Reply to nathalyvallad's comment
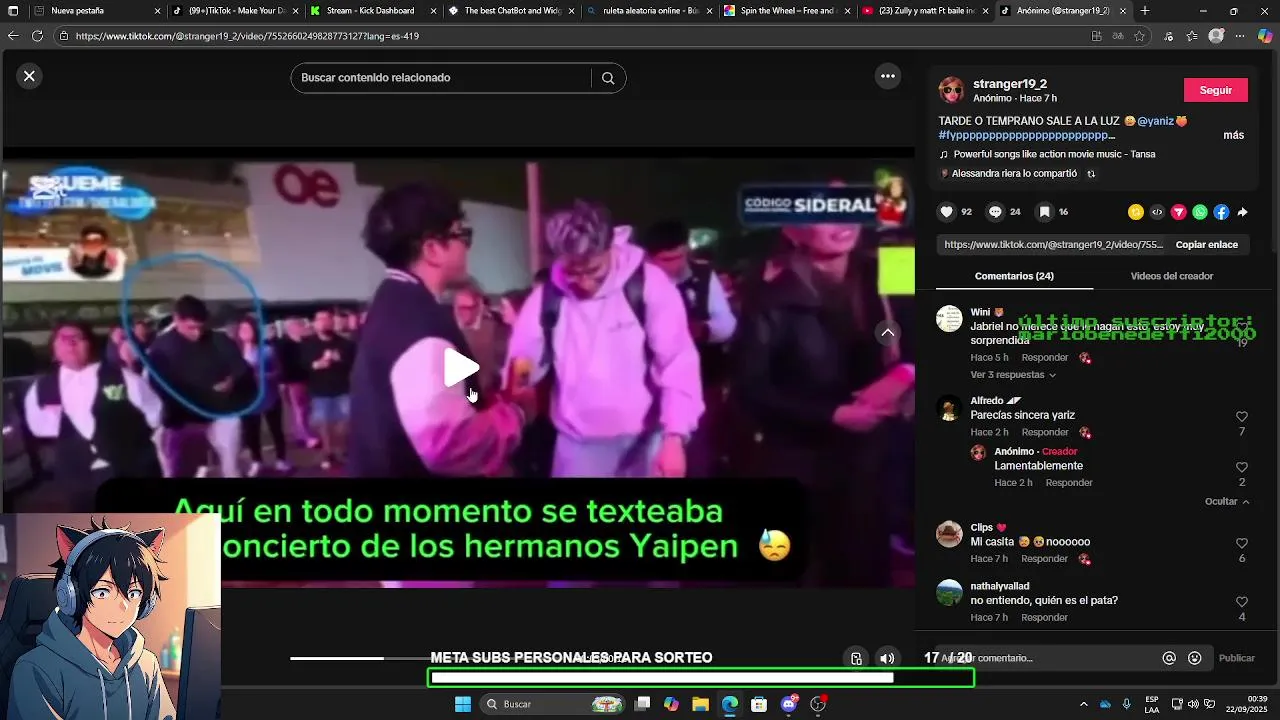 click(1045, 617)
